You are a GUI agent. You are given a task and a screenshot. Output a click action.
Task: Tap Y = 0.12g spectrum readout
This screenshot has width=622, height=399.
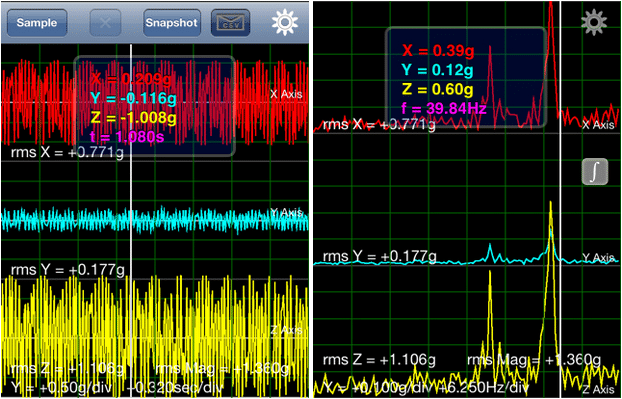[x=438, y=70]
